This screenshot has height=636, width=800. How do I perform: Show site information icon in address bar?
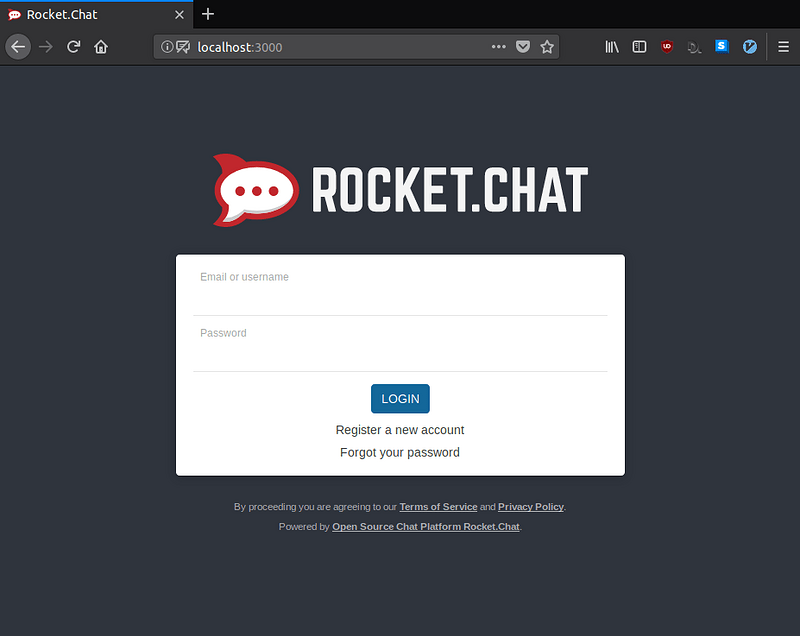tap(167, 47)
